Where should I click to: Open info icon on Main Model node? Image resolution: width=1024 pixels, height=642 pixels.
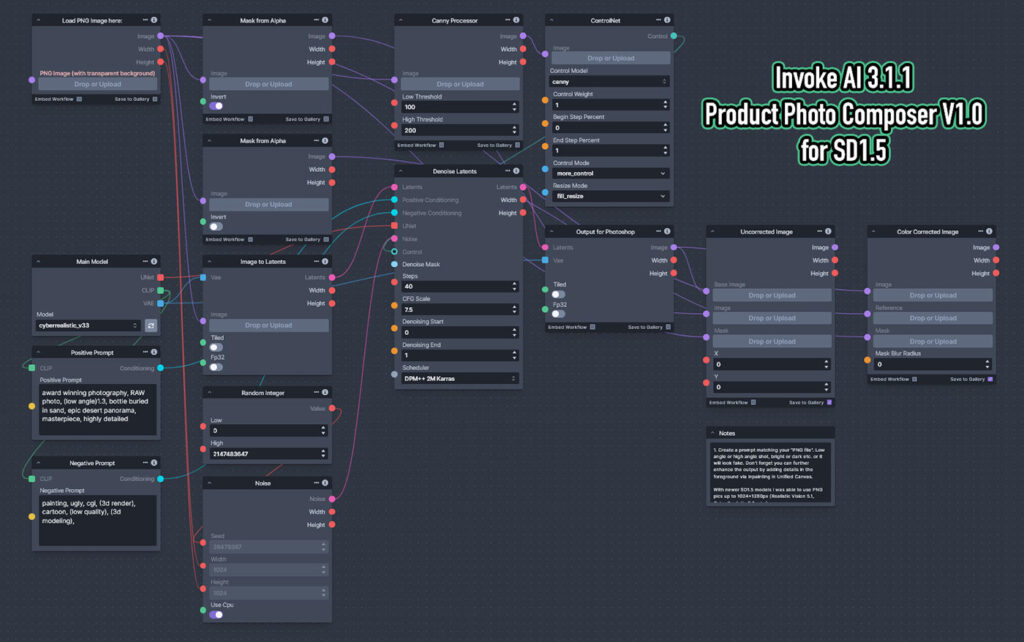coord(154,261)
